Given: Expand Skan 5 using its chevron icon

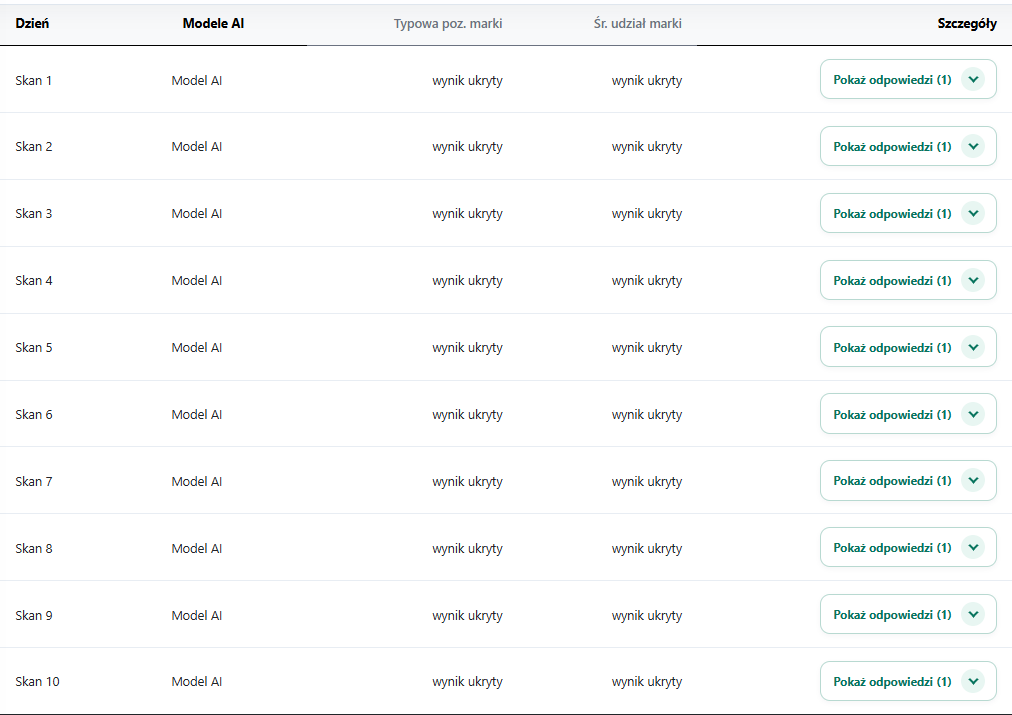Looking at the screenshot, I should tap(973, 347).
